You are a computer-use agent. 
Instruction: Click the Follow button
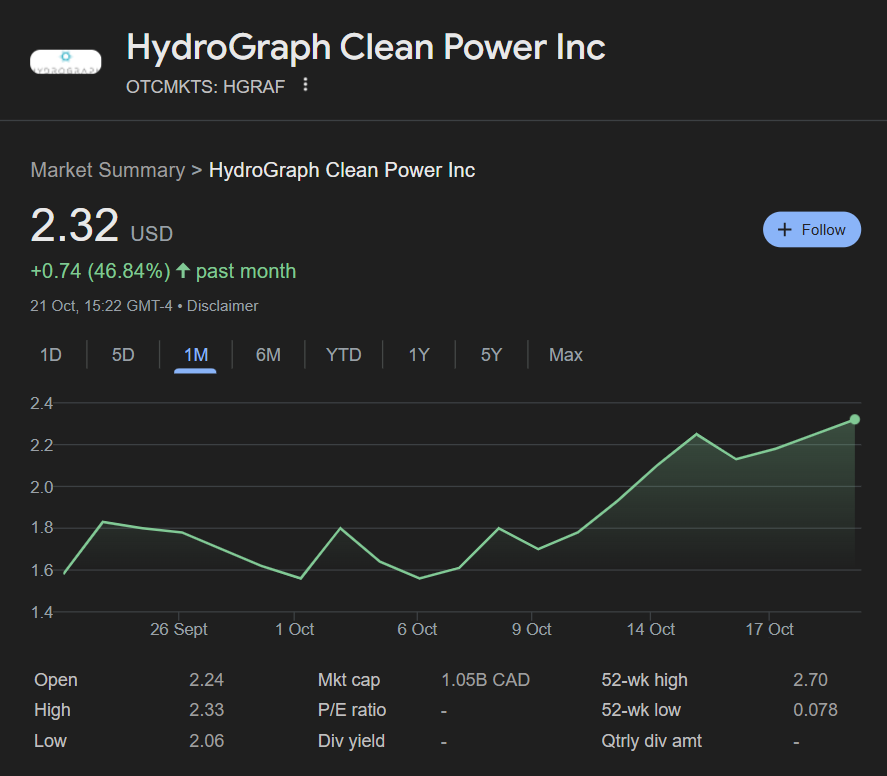tap(812, 230)
